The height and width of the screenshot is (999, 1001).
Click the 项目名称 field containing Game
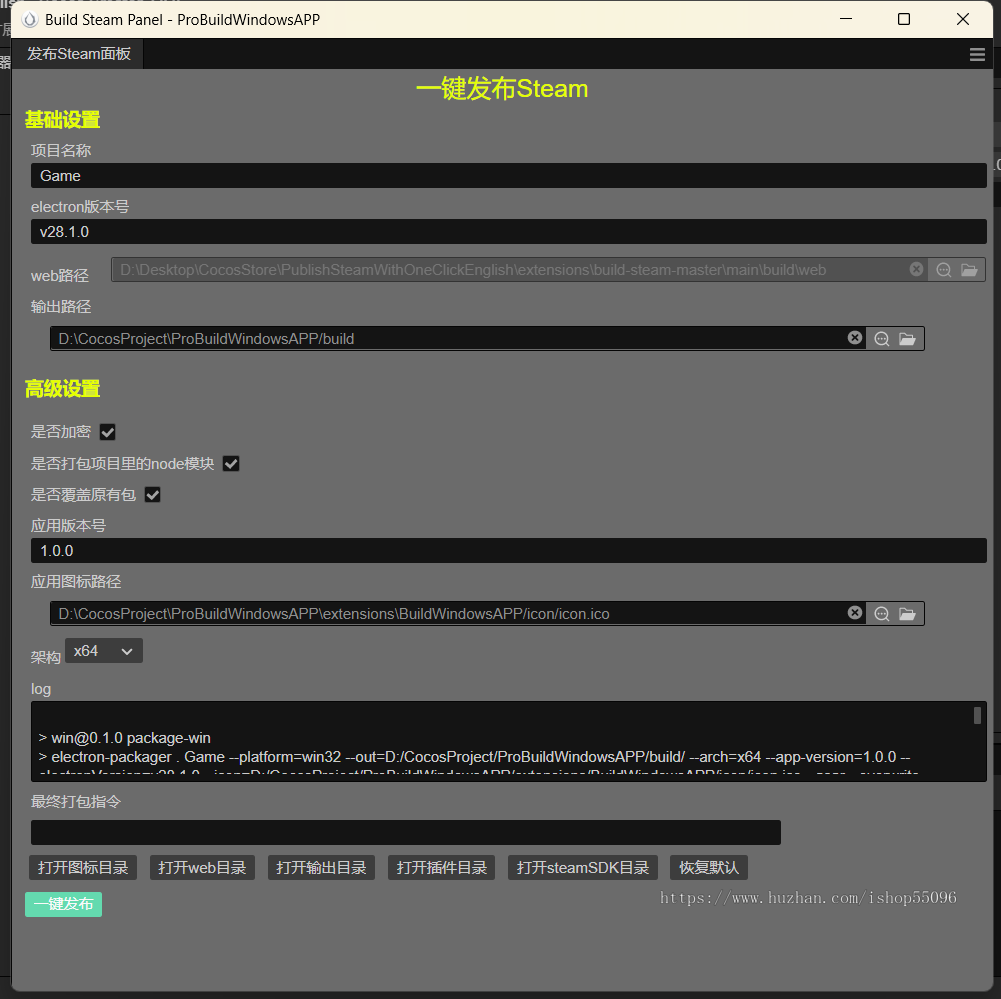click(x=509, y=176)
